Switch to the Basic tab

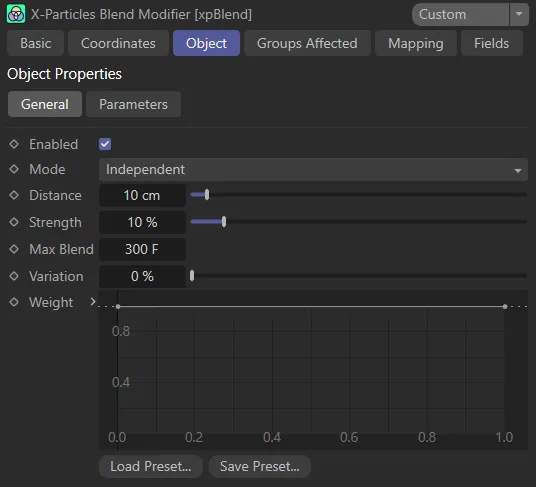click(36, 43)
